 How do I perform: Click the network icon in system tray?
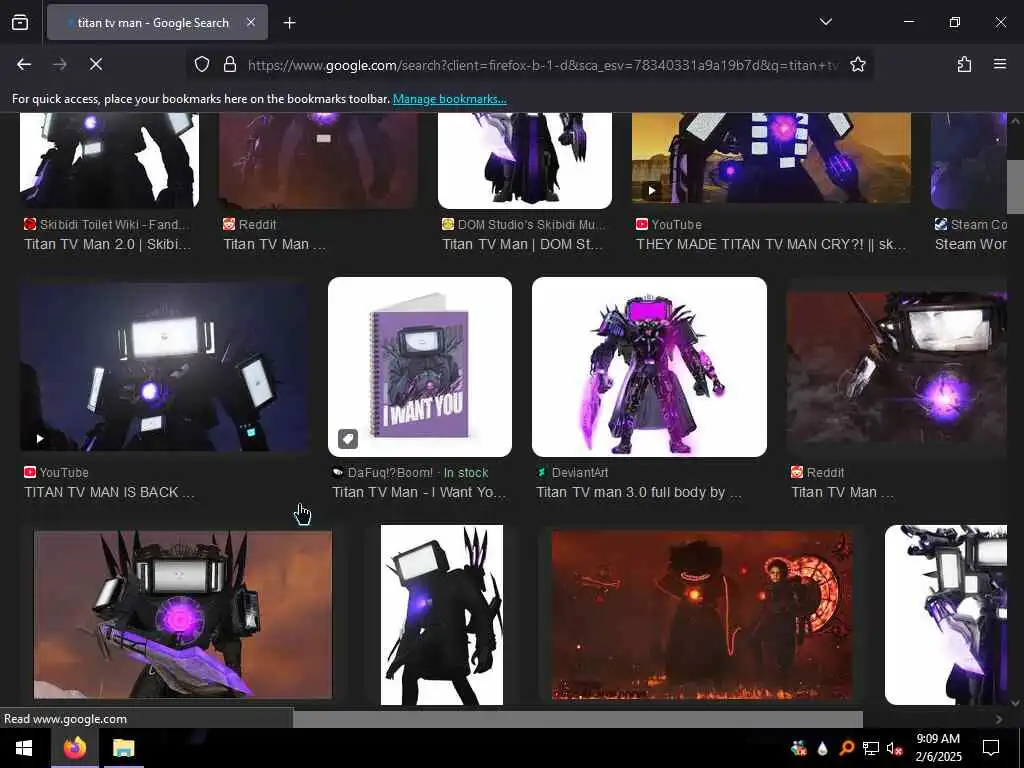pyautogui.click(x=871, y=748)
